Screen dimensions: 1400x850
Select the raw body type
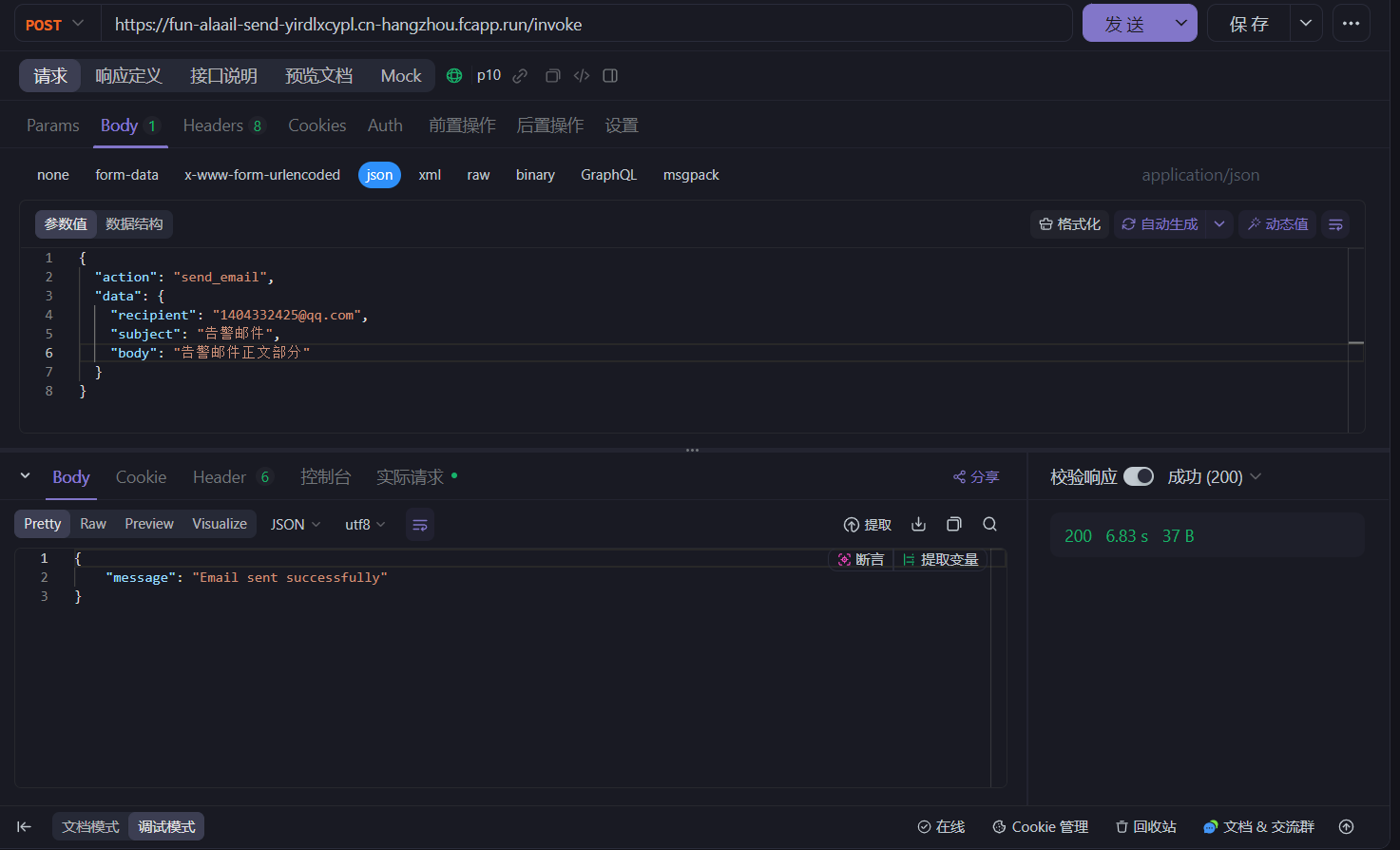[x=478, y=175]
